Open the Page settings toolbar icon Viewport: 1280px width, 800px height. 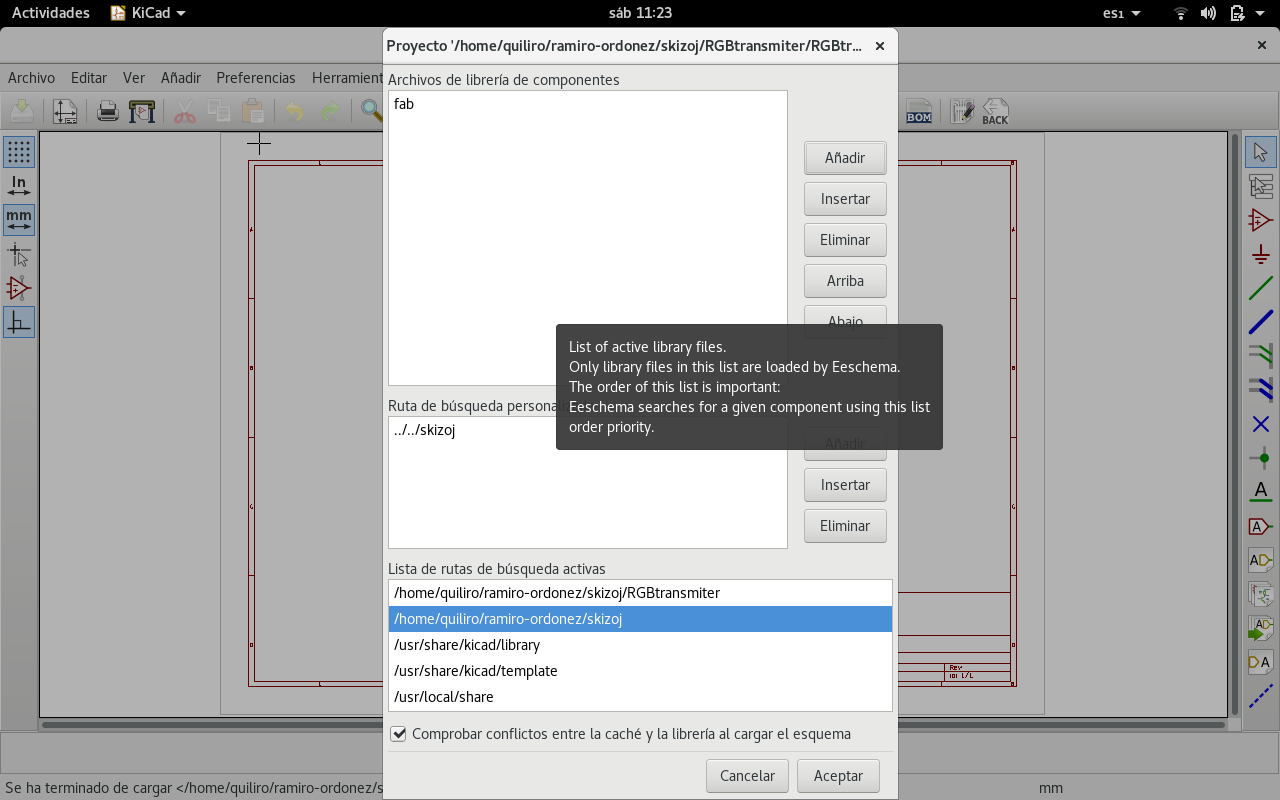[x=65, y=111]
